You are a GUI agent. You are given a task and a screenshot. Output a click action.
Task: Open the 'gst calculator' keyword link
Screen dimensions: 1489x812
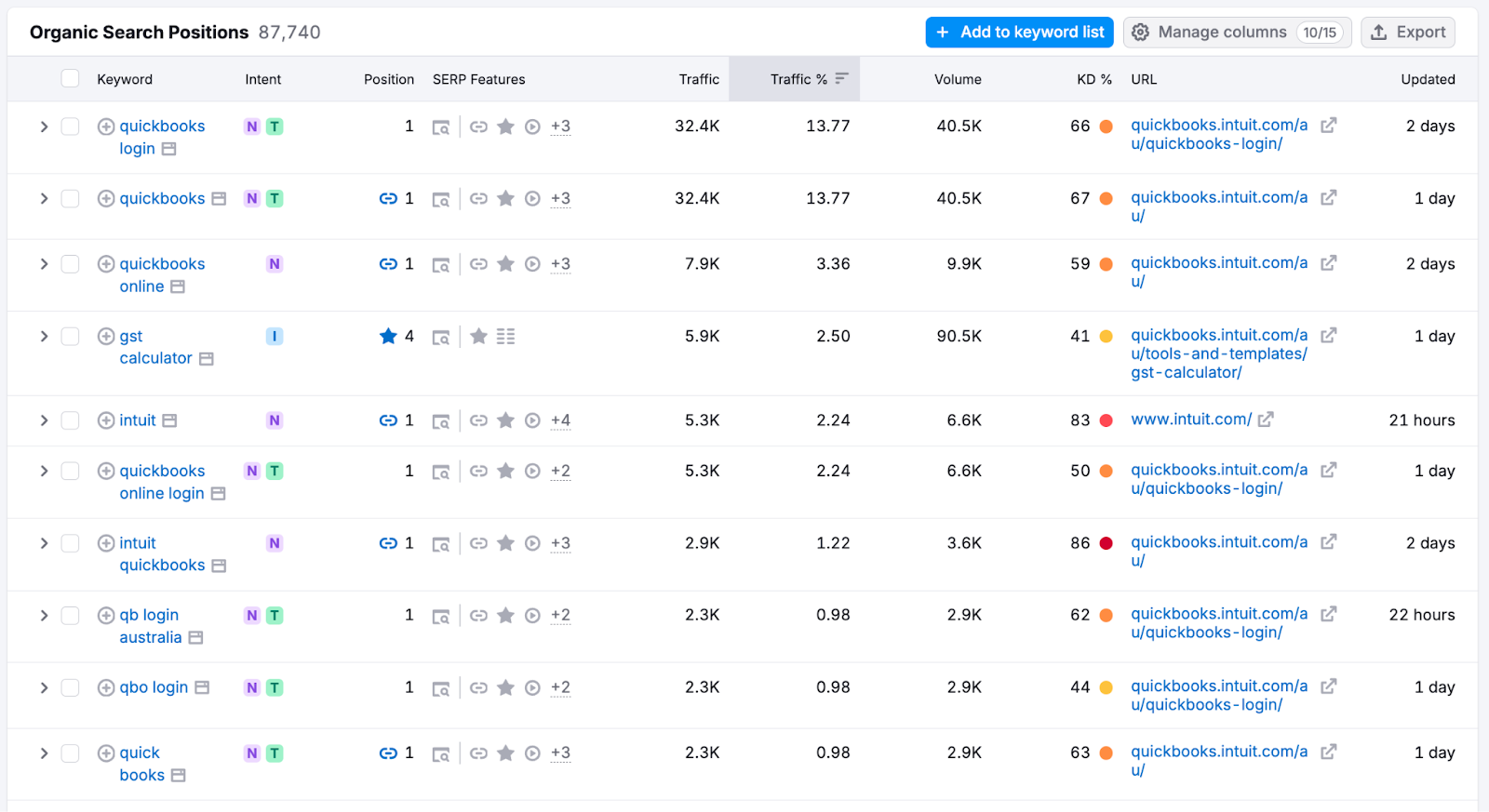pyautogui.click(x=155, y=347)
